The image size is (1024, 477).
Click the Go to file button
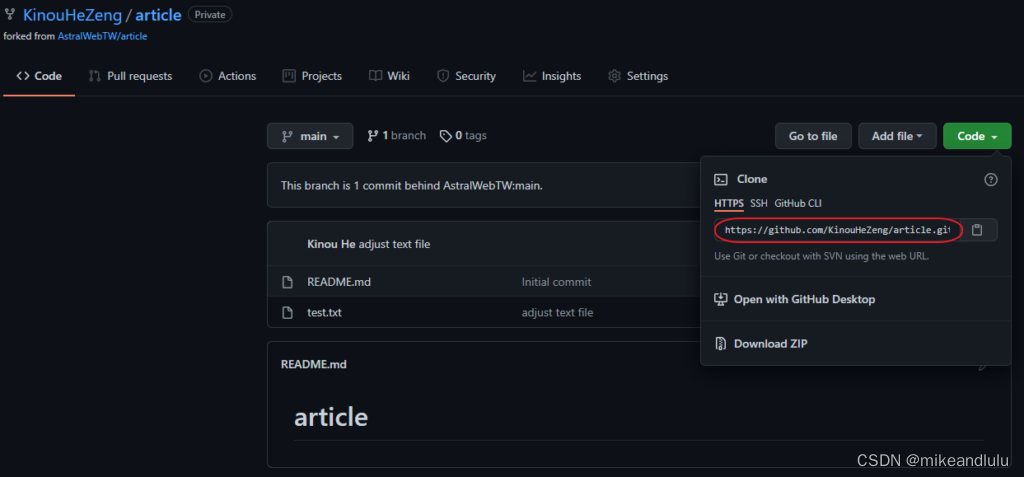pyautogui.click(x=813, y=136)
